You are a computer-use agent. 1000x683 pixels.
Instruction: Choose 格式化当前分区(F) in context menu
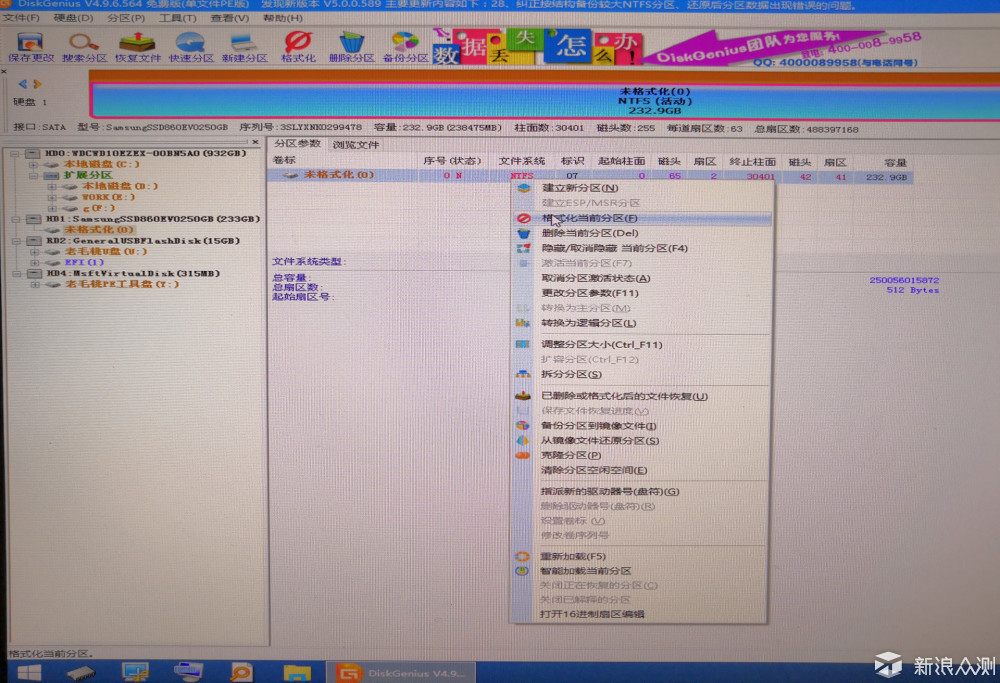(x=642, y=218)
